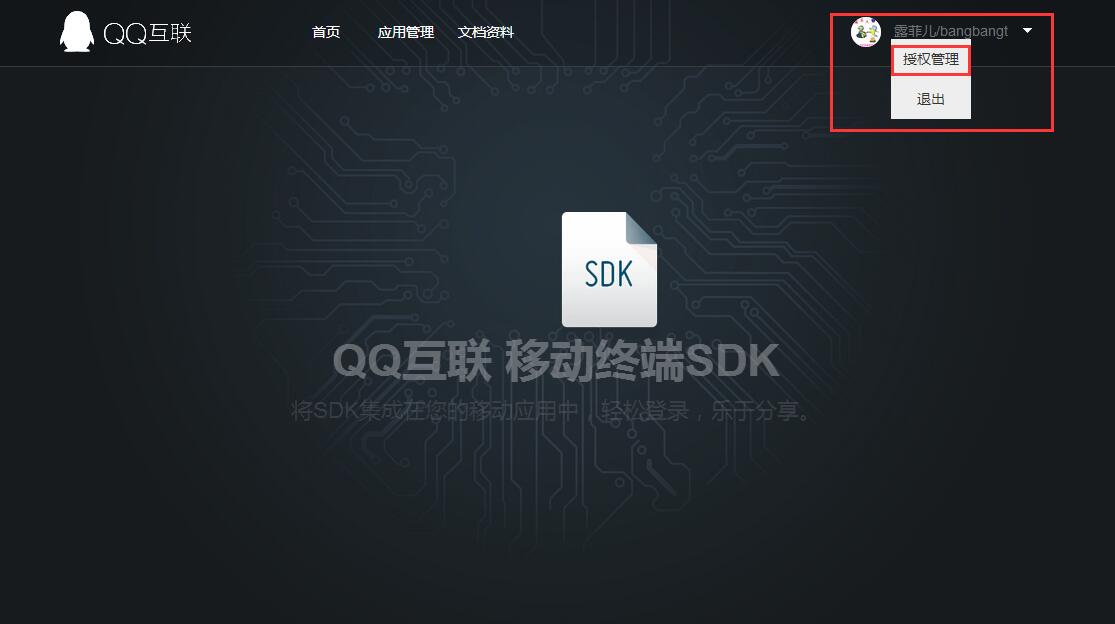Select 授权管理 from the account menu
The height and width of the screenshot is (624, 1115).
[931, 60]
